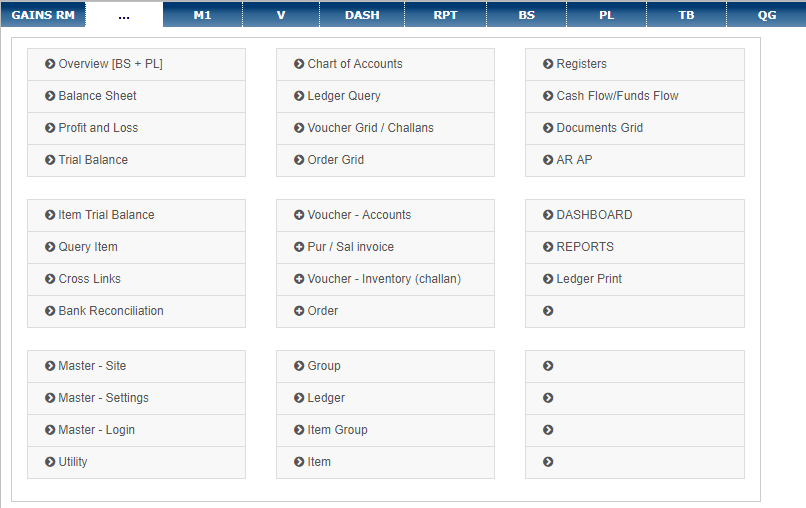This screenshot has height=508, width=806.
Task: Switch to the DASH tab
Action: click(x=362, y=15)
